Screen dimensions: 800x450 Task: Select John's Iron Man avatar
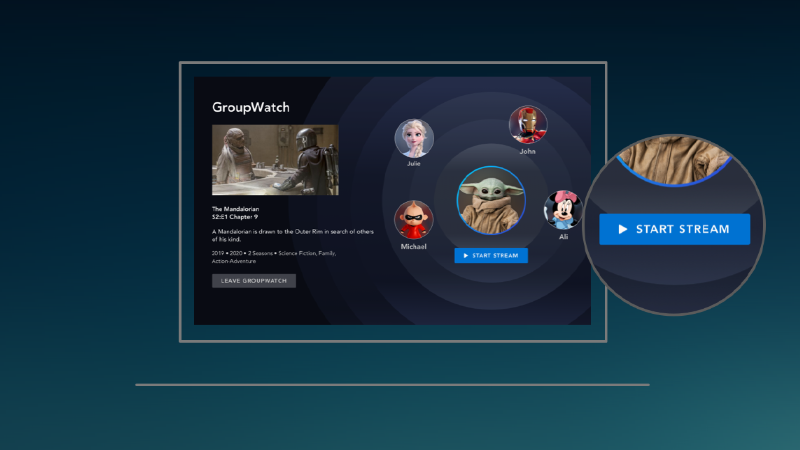point(528,124)
